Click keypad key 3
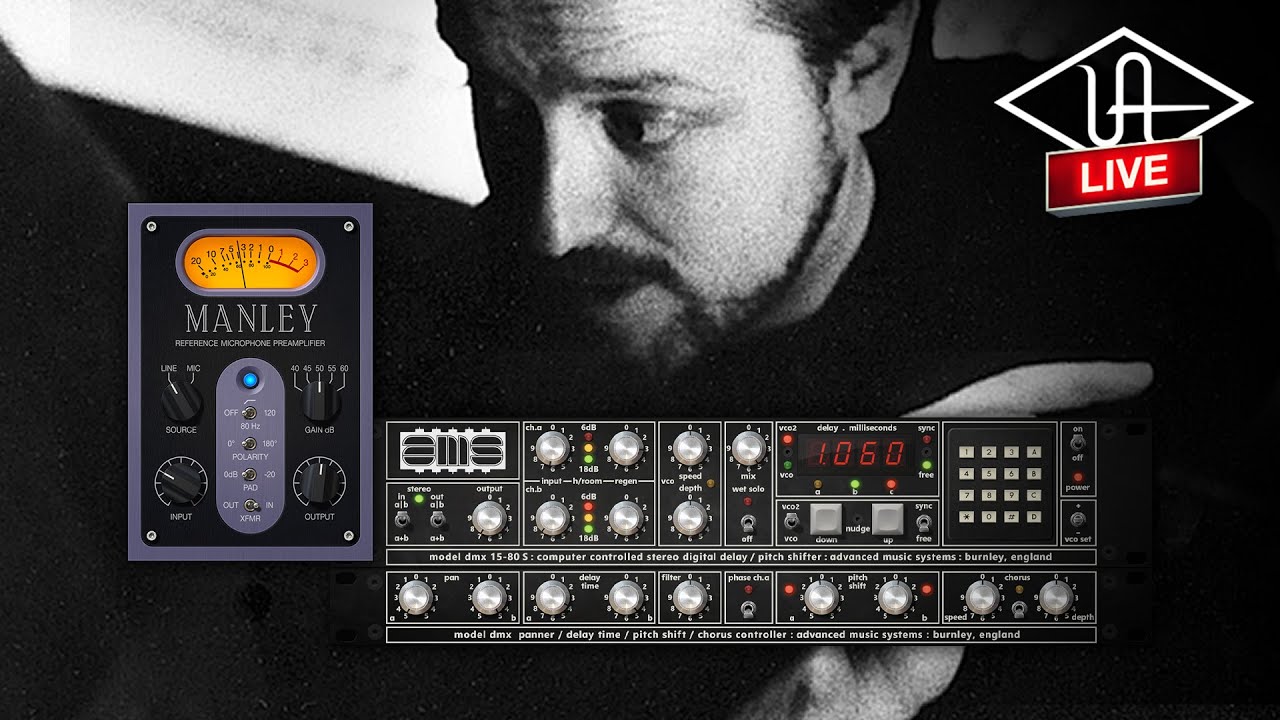1280x720 pixels. (x=1012, y=452)
